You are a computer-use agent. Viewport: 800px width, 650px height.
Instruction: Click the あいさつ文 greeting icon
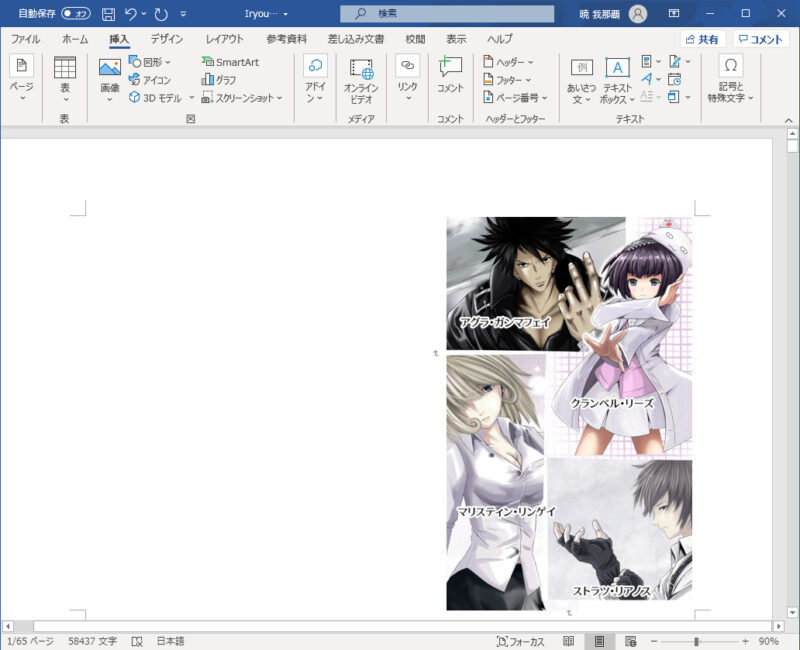[582, 81]
